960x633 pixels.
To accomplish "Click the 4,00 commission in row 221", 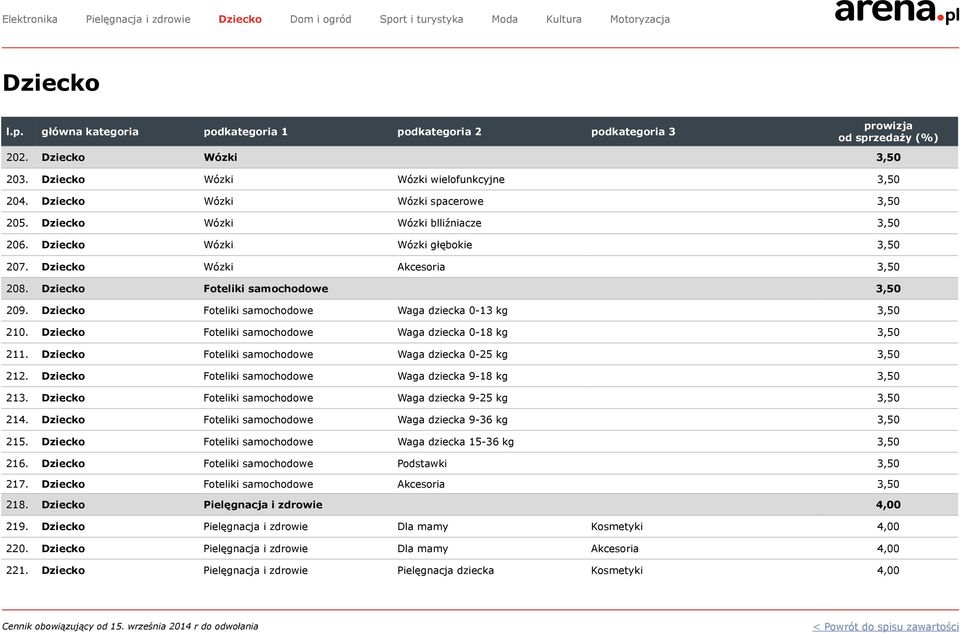I will click(x=888, y=571).
